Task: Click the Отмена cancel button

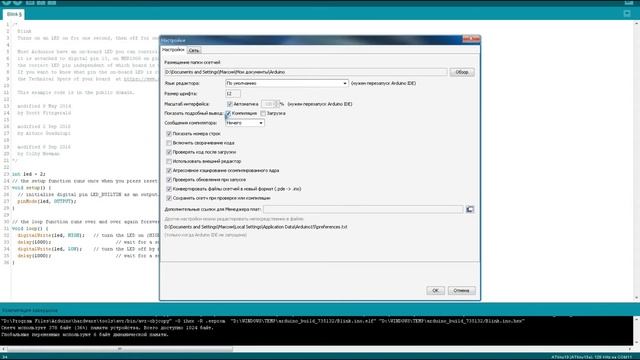Action: pyautogui.click(x=461, y=291)
